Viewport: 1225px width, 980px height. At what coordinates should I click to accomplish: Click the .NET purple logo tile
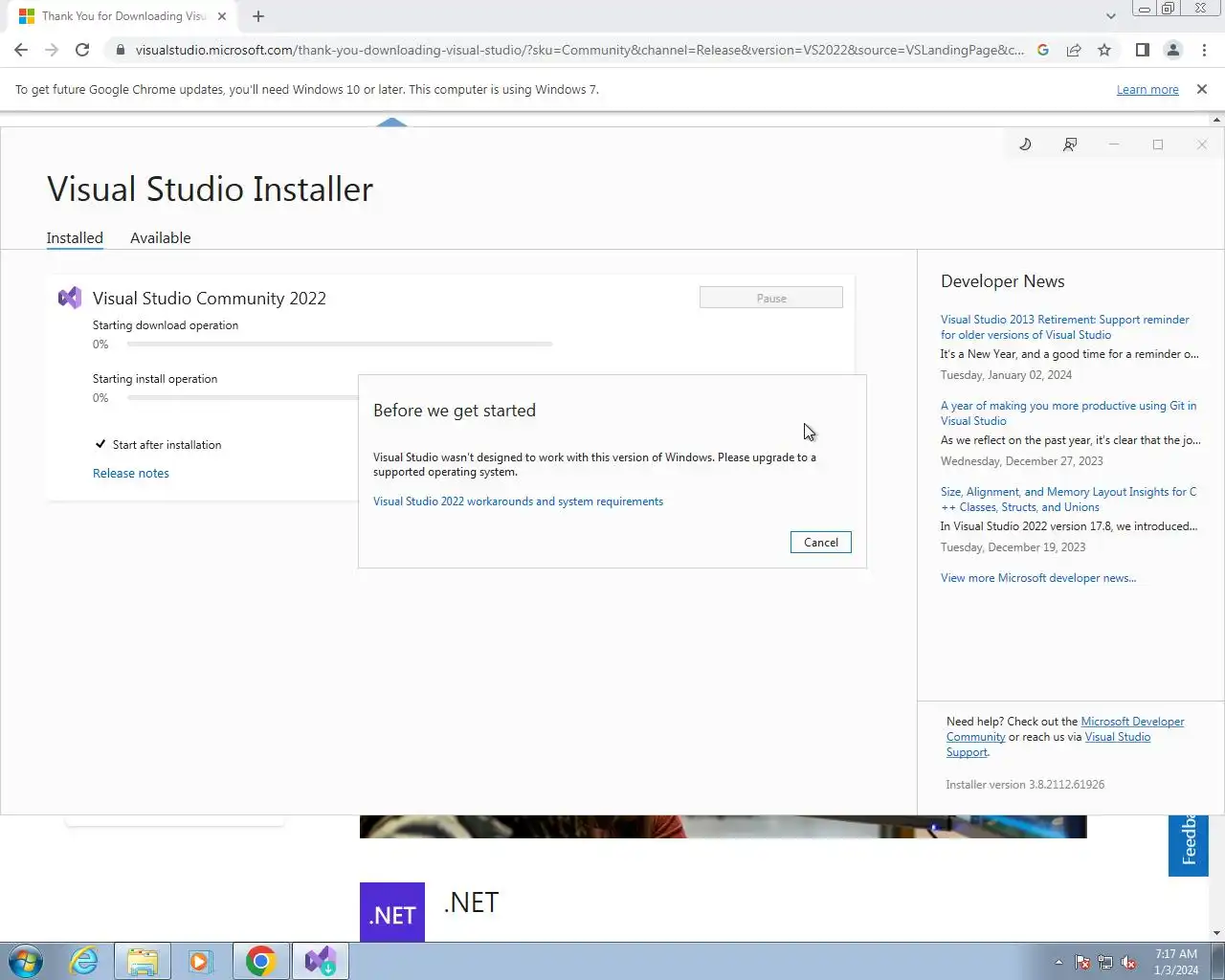coord(392,912)
